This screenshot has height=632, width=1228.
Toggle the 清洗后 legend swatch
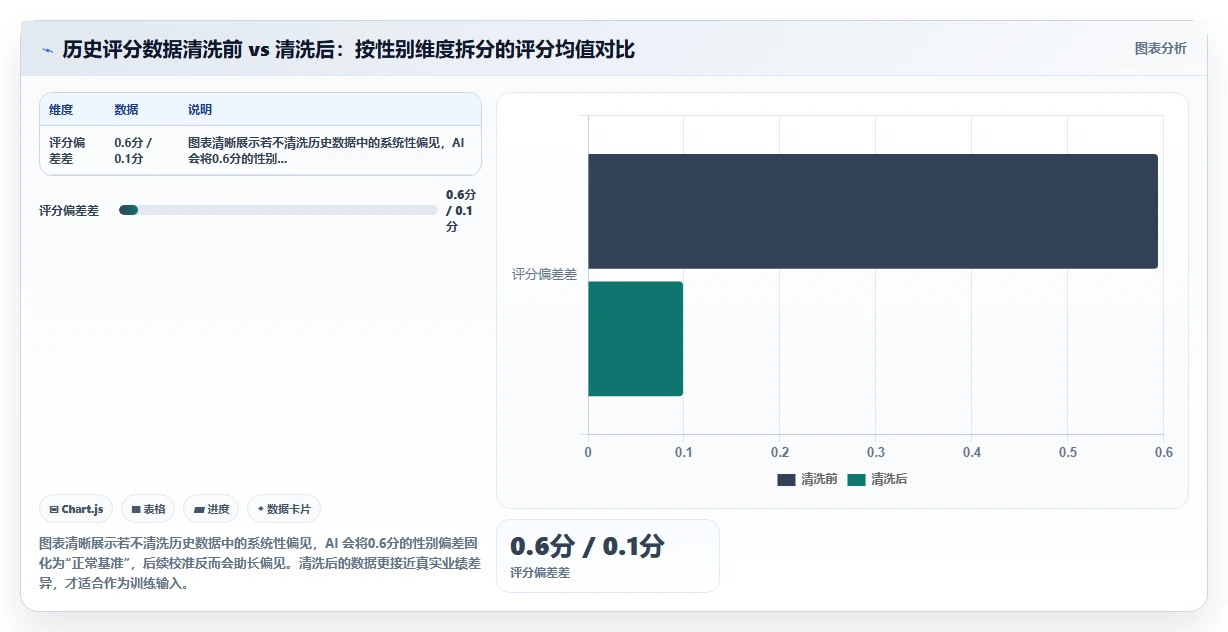pos(856,480)
